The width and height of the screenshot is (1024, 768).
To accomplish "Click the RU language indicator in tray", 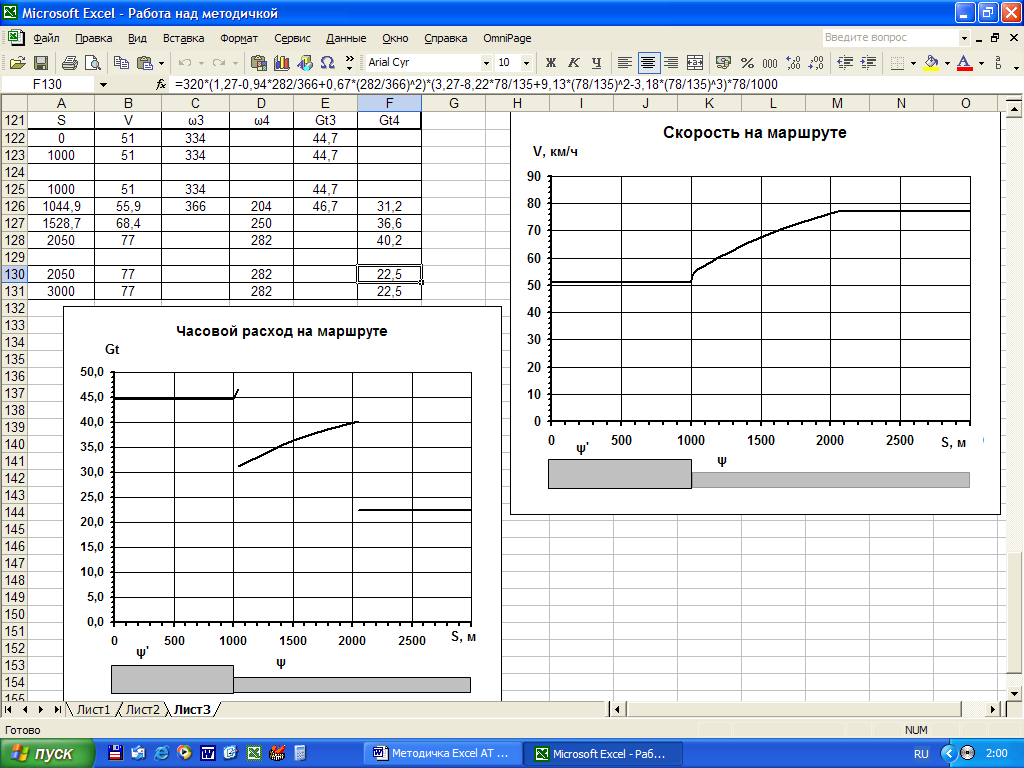I will pyautogui.click(x=921, y=754).
